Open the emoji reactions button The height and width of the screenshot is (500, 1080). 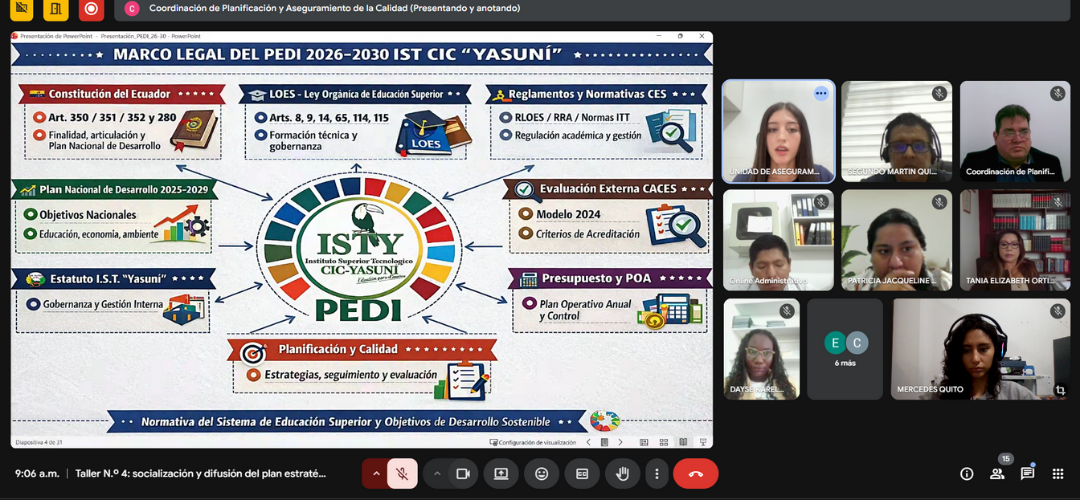(541, 473)
